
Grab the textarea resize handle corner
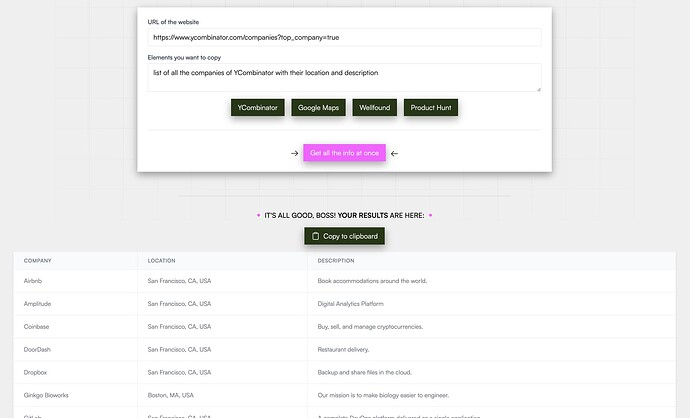pos(538,89)
